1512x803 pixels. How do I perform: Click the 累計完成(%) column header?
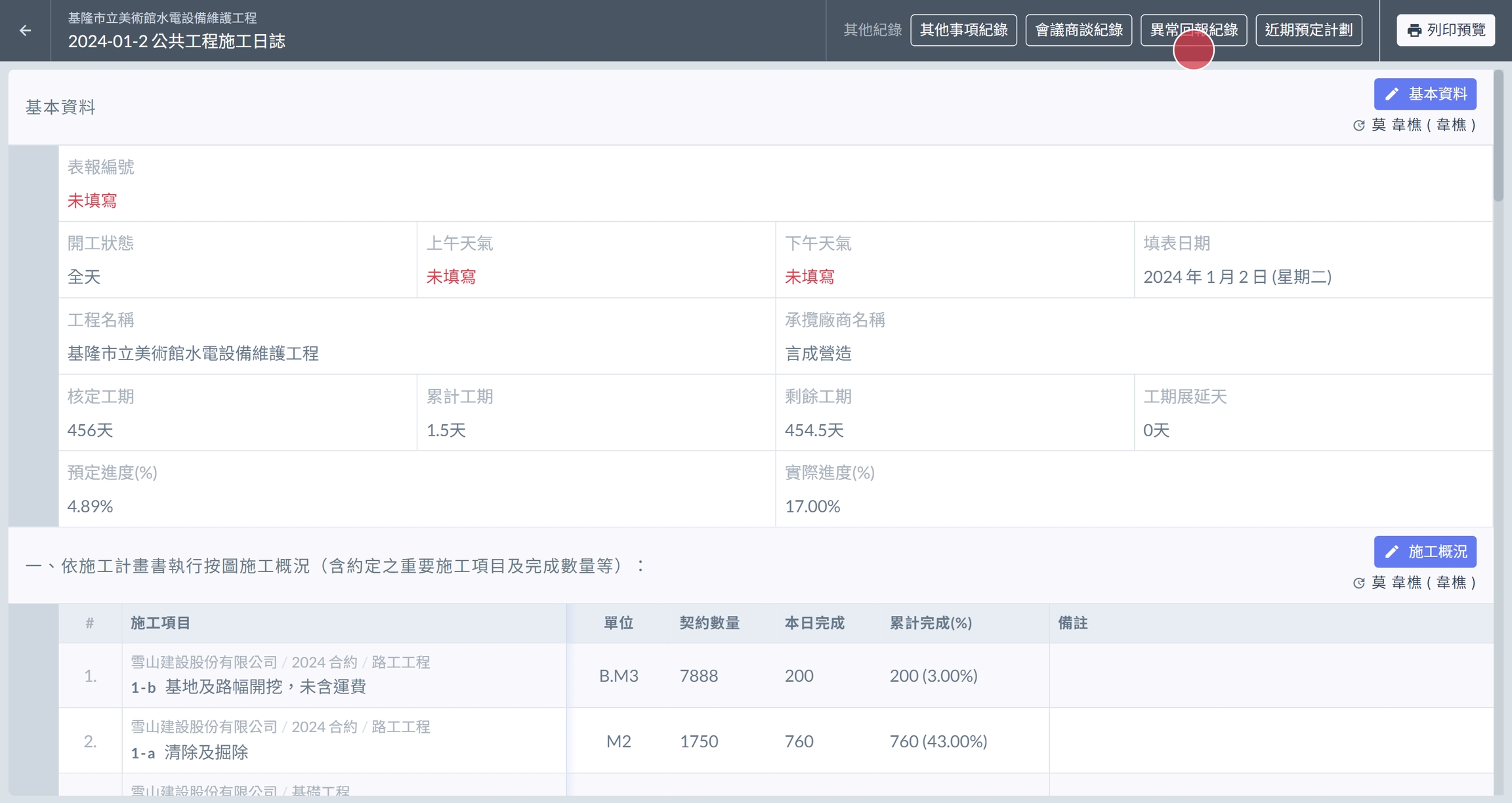930,623
